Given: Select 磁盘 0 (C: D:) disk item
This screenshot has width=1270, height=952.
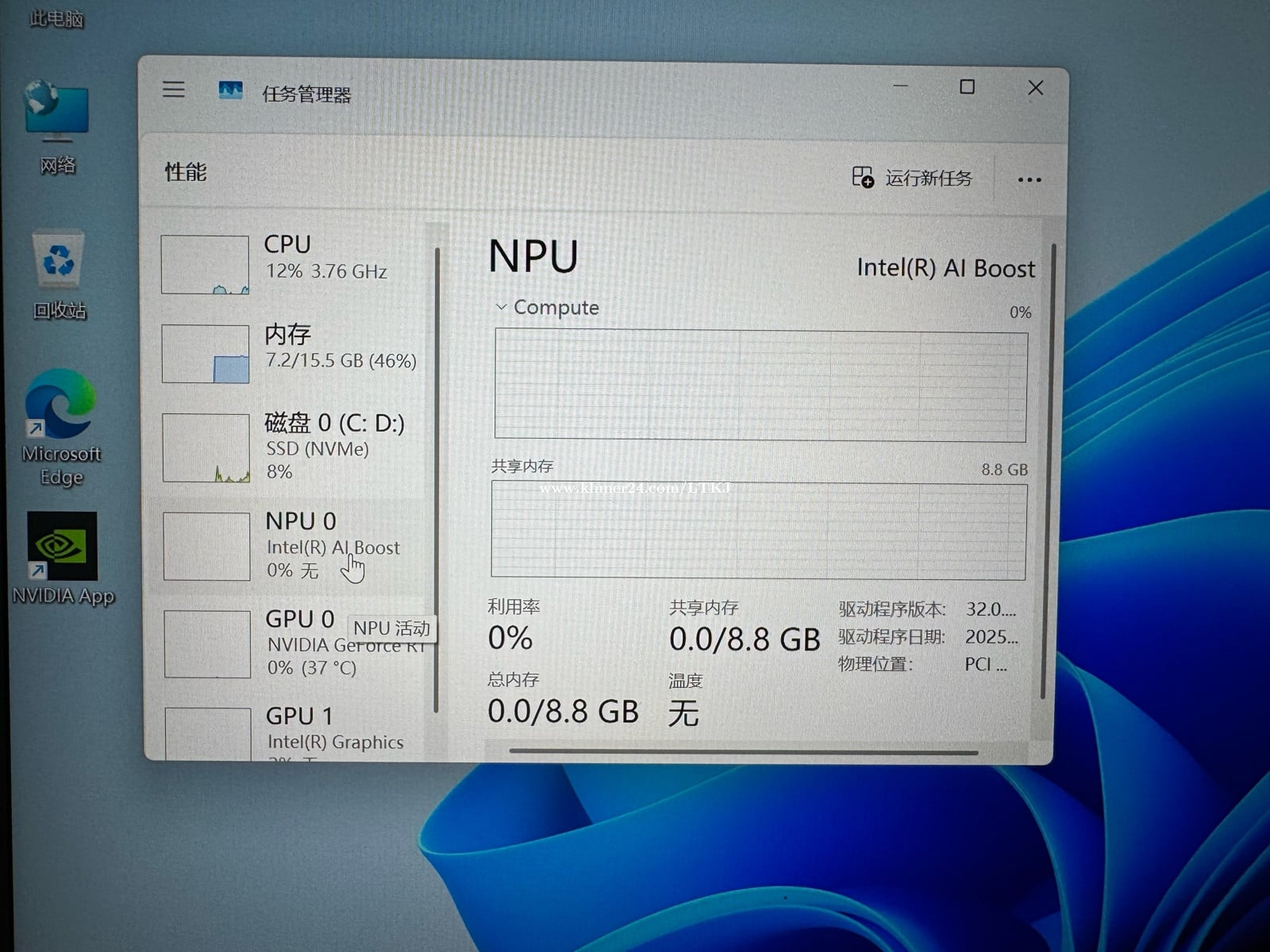Looking at the screenshot, I should coord(290,447).
